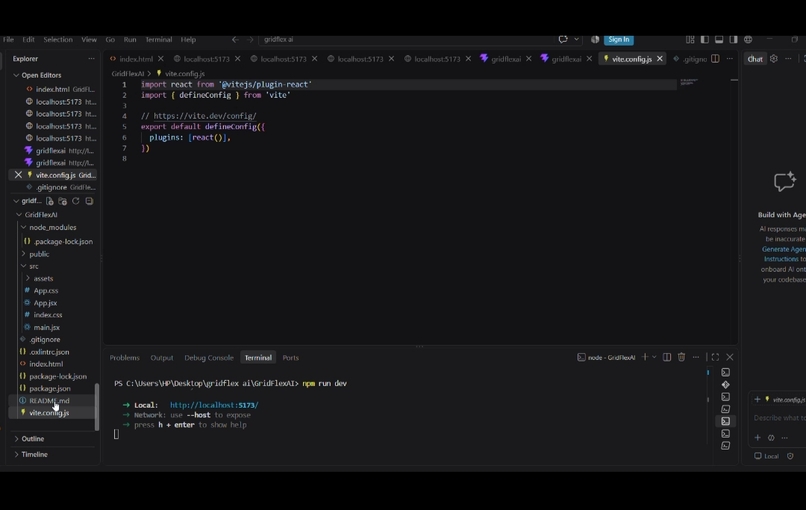Click Customize Layout icon in title bar
Viewport: 806px width, 510px height.
pyautogui.click(x=690, y=40)
